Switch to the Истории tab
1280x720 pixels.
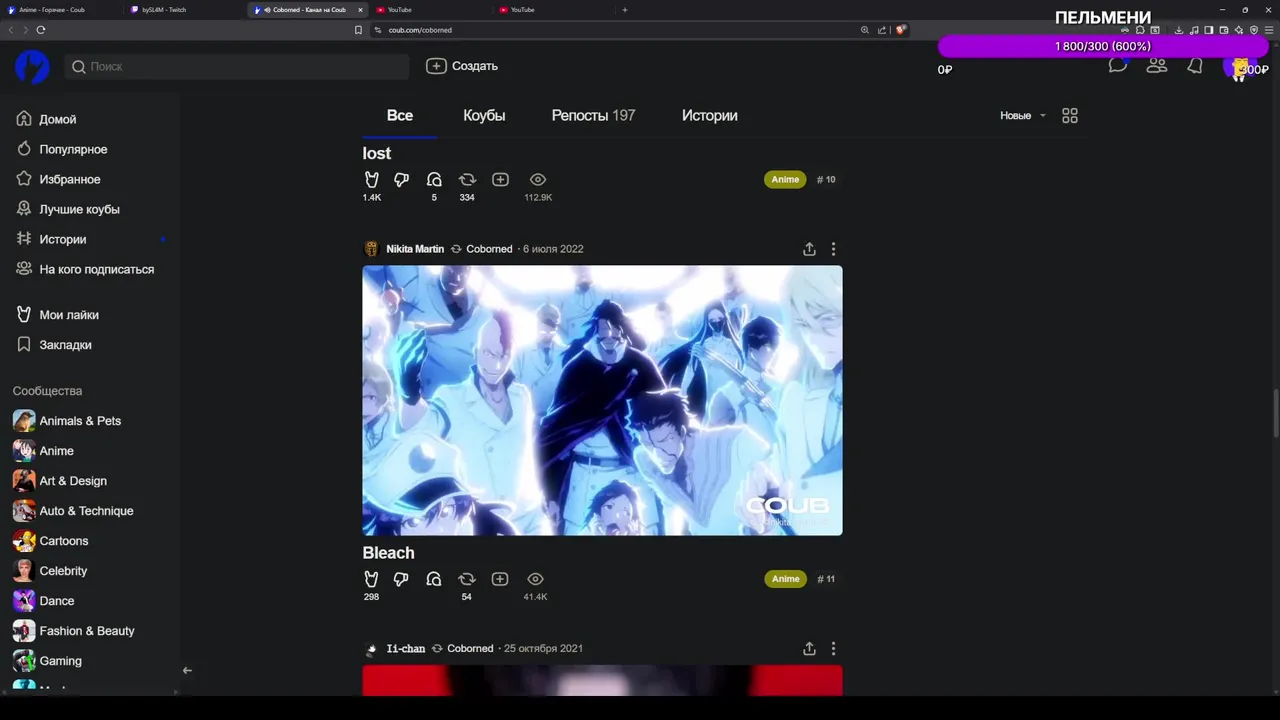tap(710, 115)
